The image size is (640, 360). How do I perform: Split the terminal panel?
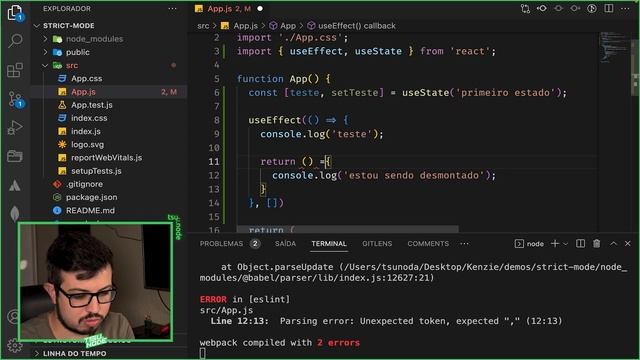point(580,244)
